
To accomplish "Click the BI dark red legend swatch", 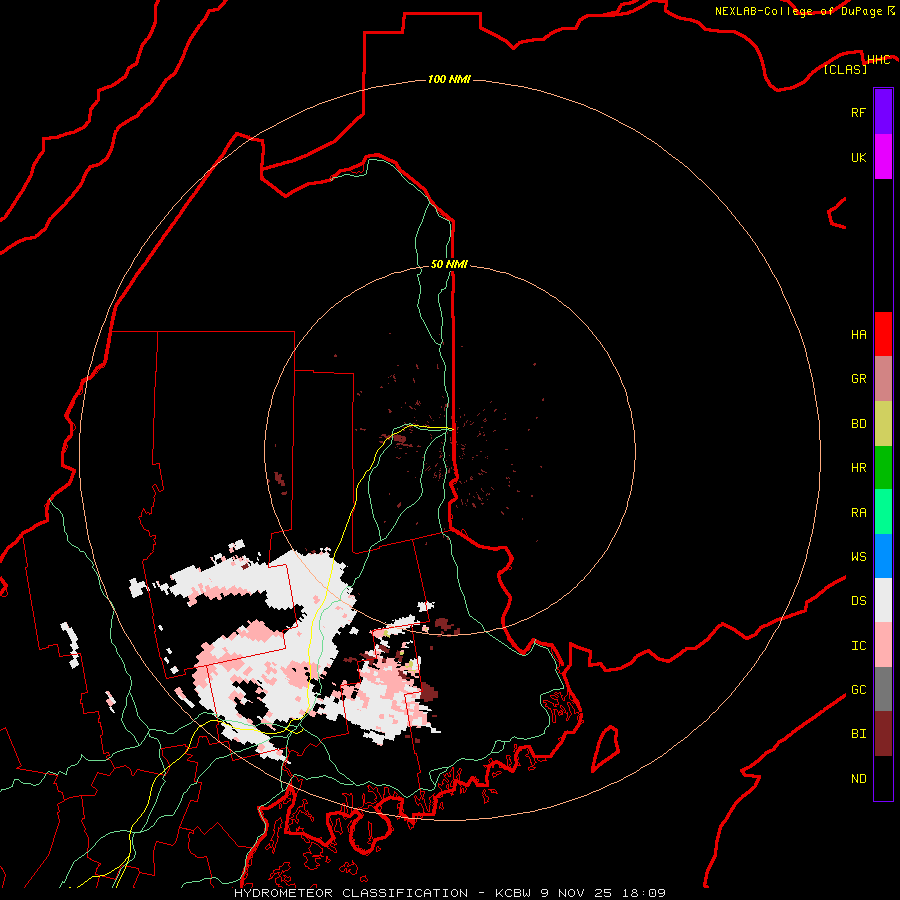I will (883, 734).
